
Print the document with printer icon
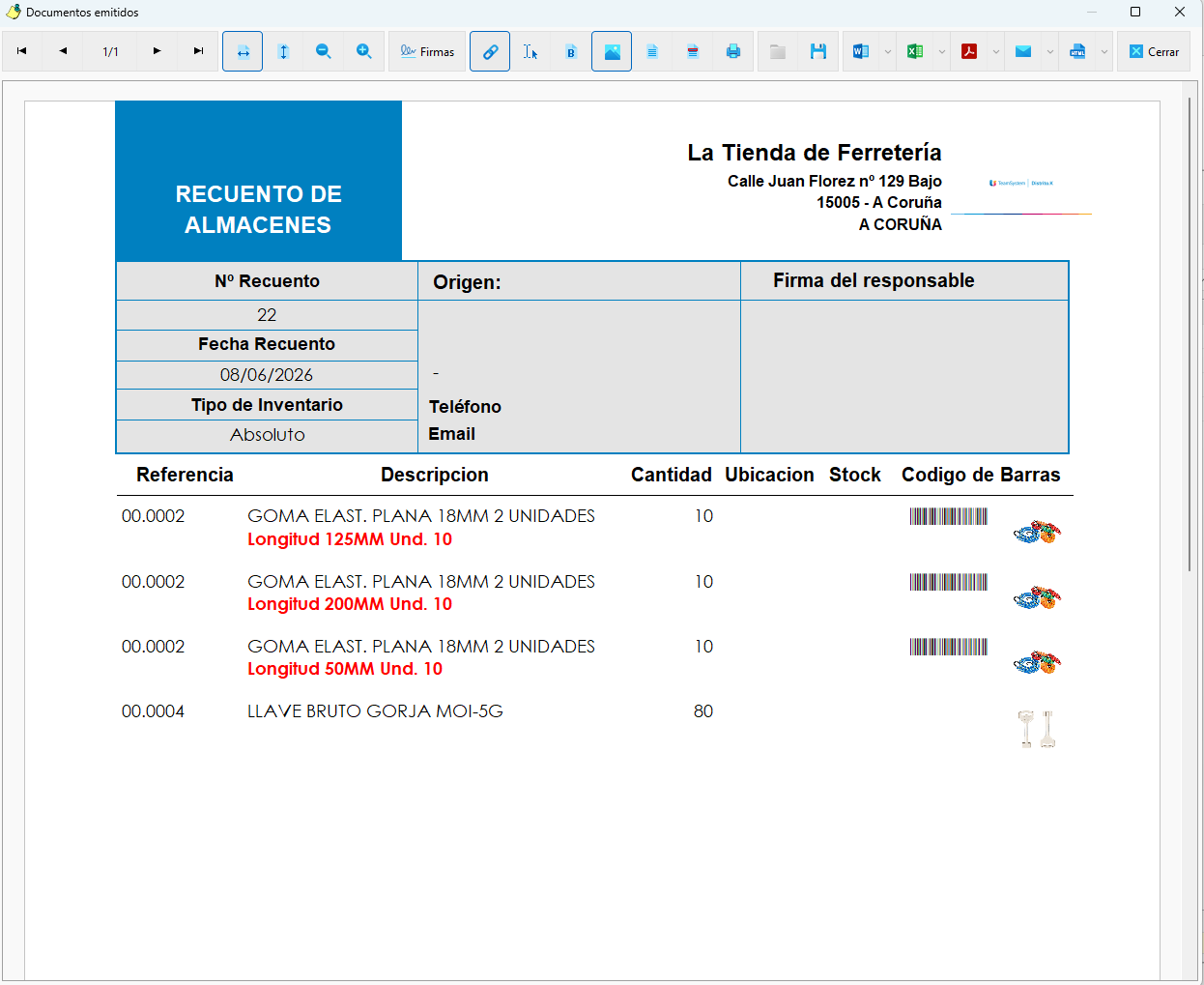(733, 51)
